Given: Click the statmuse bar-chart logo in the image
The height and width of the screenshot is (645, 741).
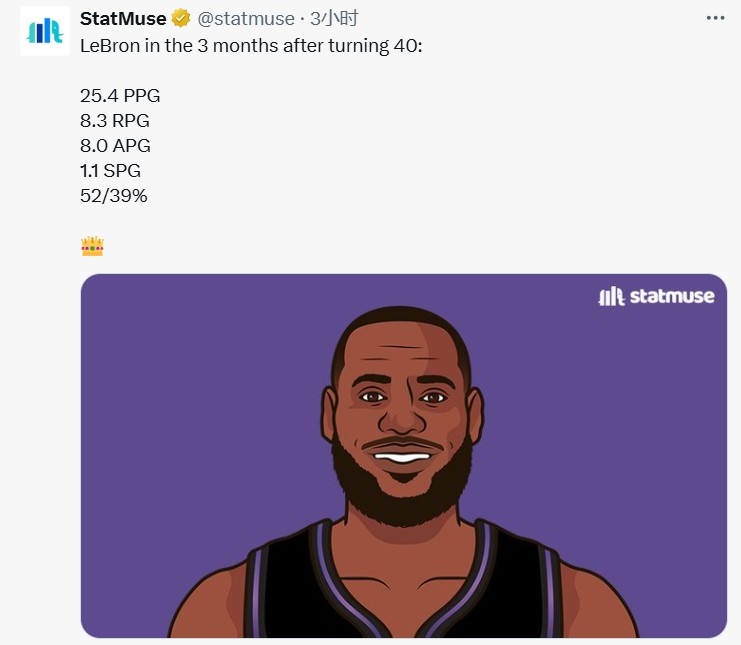Looking at the screenshot, I should [611, 296].
